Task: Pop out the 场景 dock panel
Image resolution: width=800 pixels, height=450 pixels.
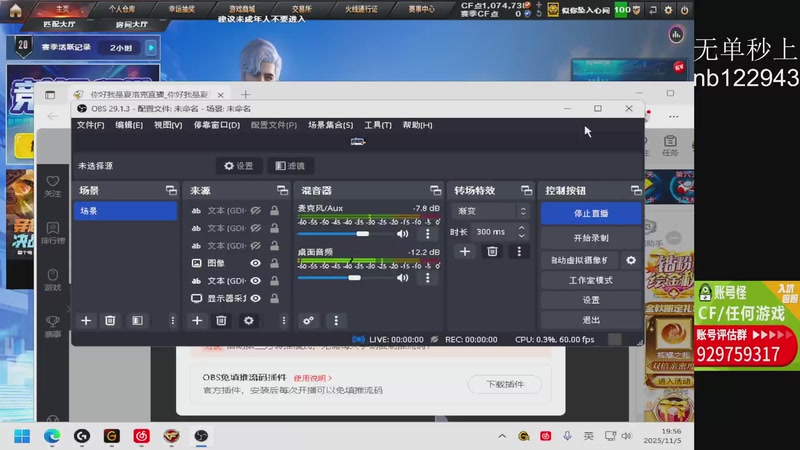Action: click(171, 190)
